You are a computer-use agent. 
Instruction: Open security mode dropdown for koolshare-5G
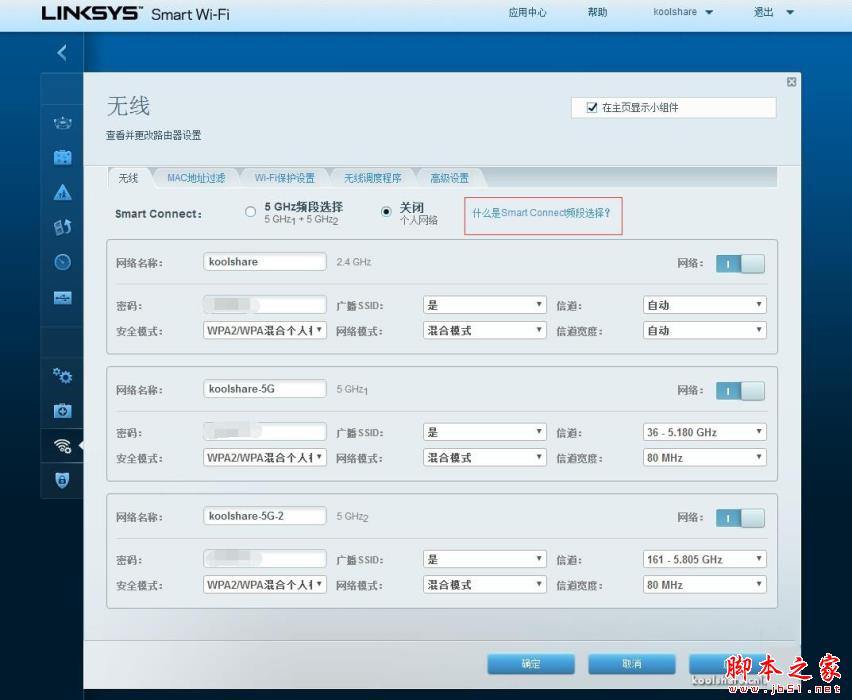(x=265, y=458)
